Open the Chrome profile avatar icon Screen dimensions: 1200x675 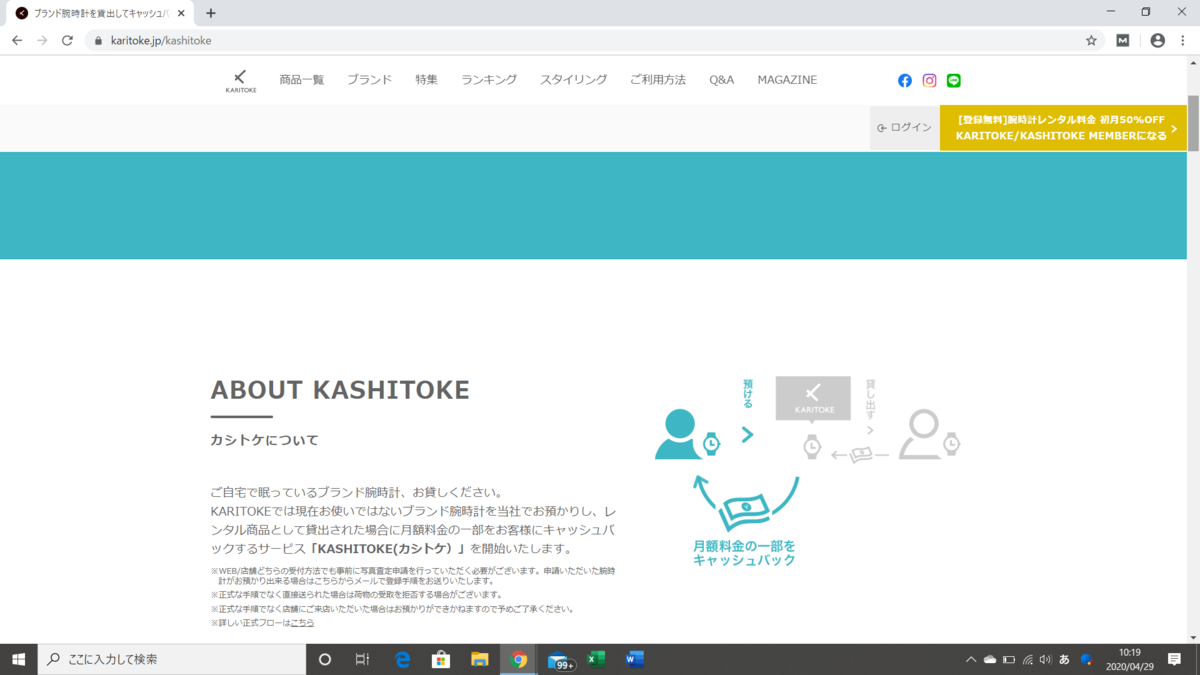pyautogui.click(x=1158, y=40)
